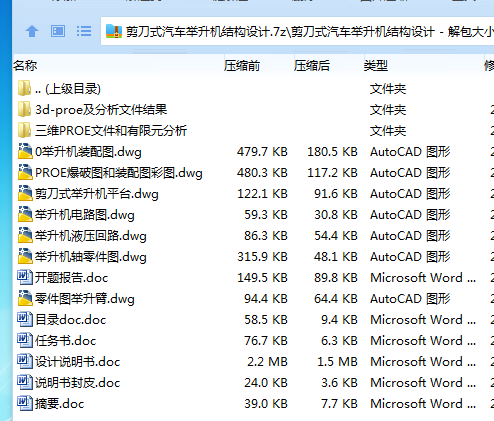Select file name 说明书封皮.doc
This screenshot has height=421, width=494.
tap(78, 383)
